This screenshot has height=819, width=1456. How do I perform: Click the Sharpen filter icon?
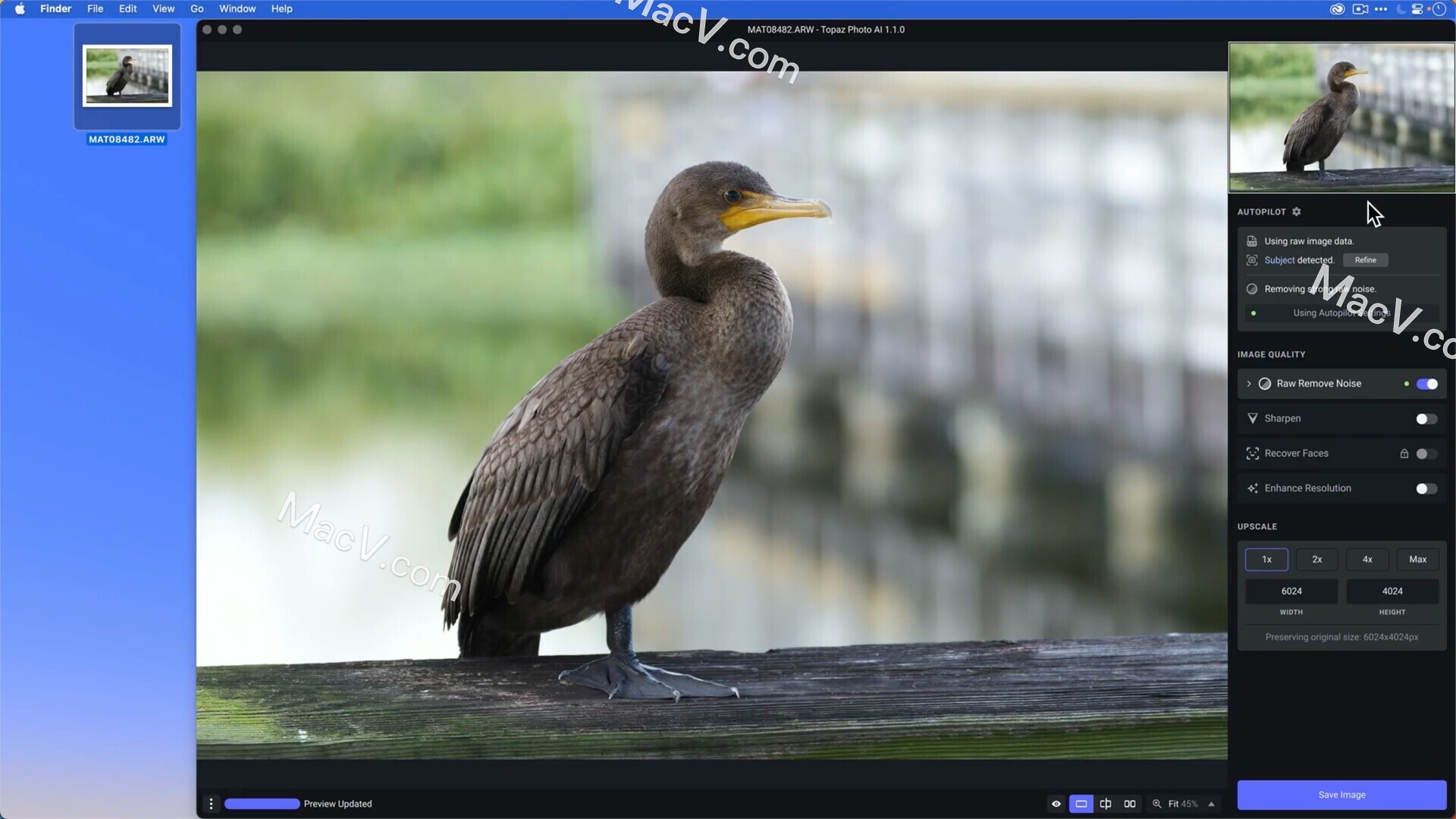(x=1252, y=419)
